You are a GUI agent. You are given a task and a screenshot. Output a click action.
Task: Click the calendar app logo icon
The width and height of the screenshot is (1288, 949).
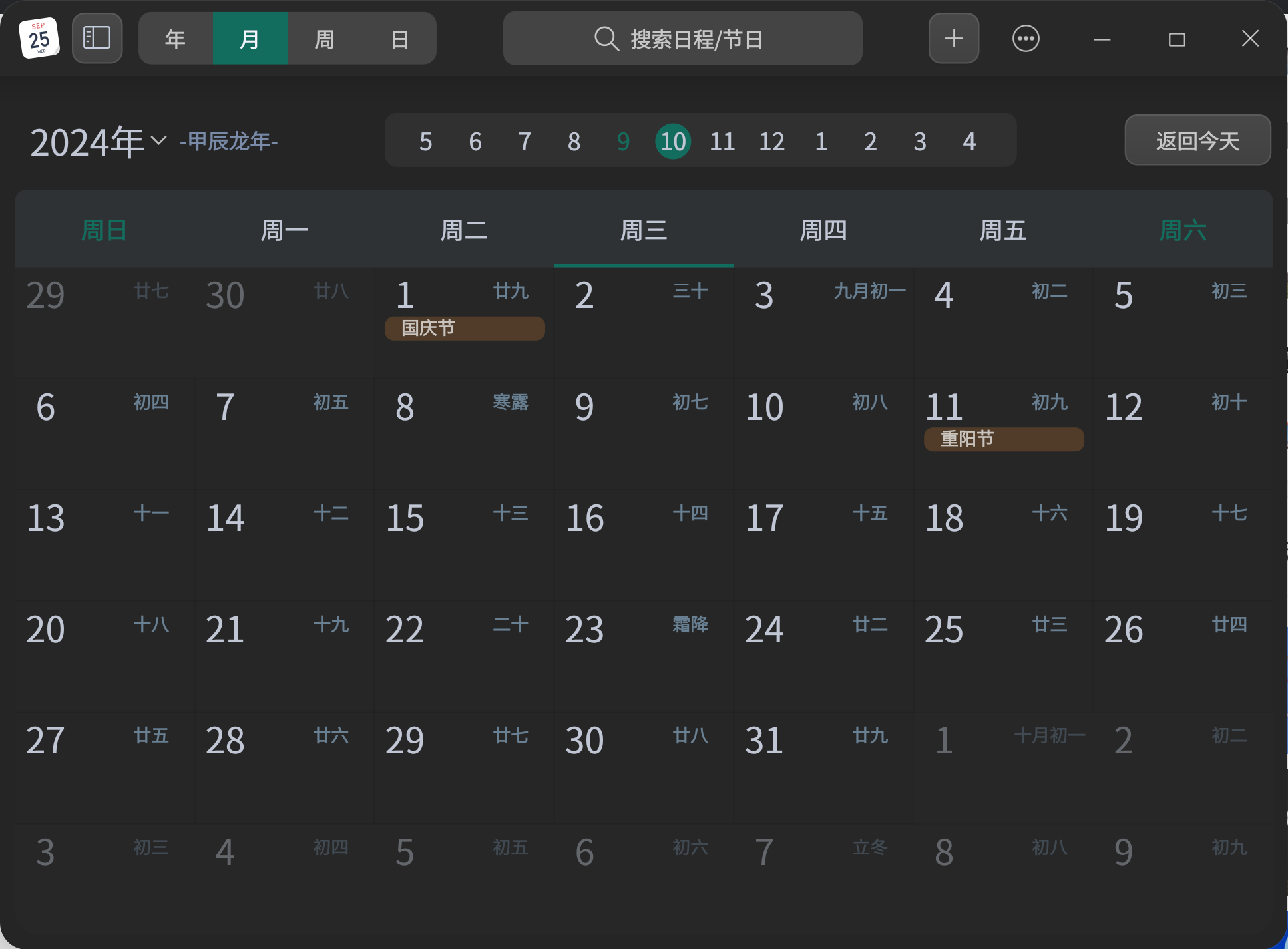(x=39, y=38)
